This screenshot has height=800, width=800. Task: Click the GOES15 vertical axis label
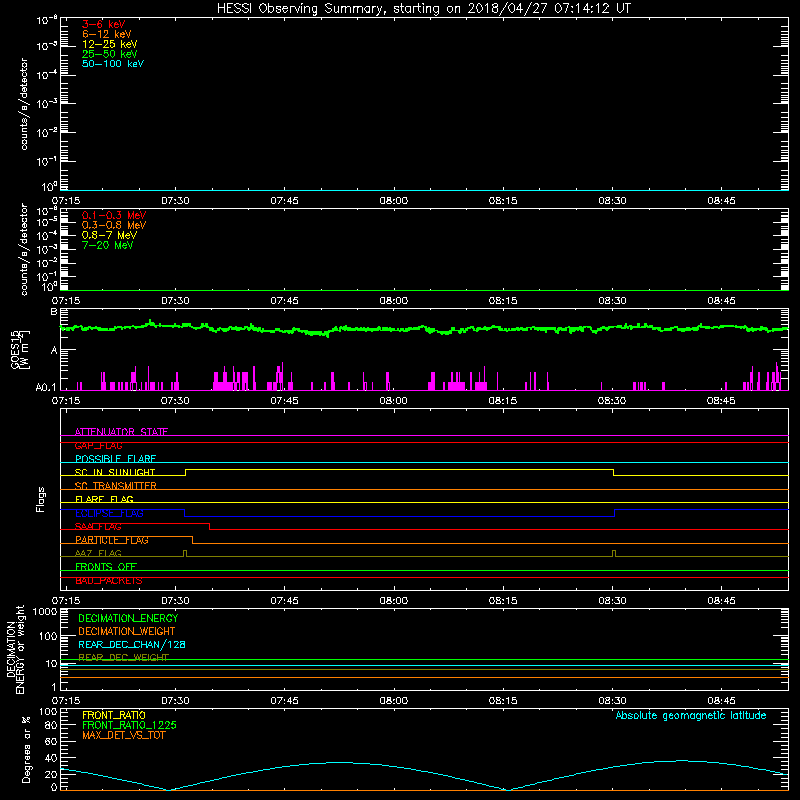20,350
